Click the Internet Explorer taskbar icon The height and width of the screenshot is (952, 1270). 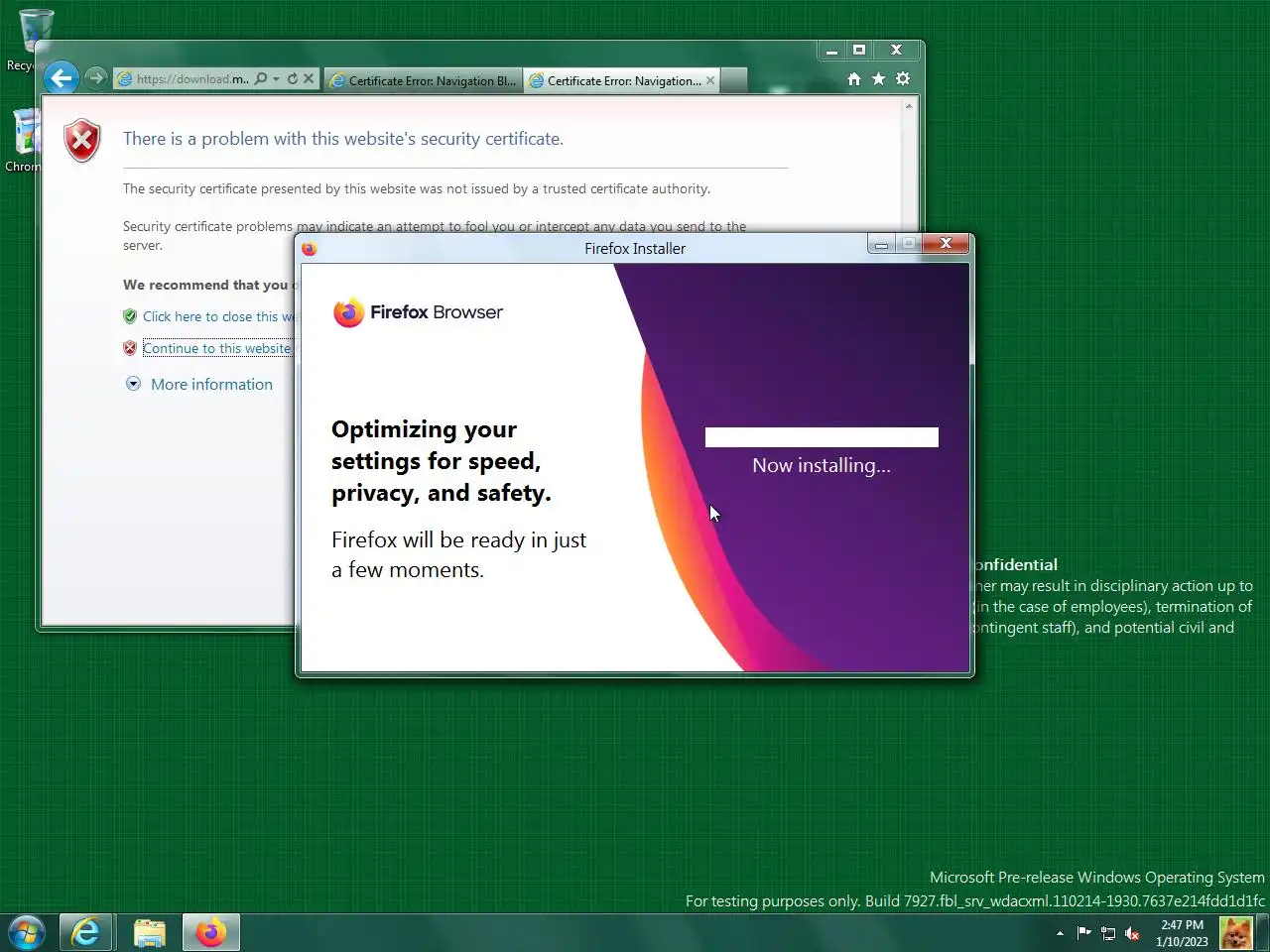[86, 933]
